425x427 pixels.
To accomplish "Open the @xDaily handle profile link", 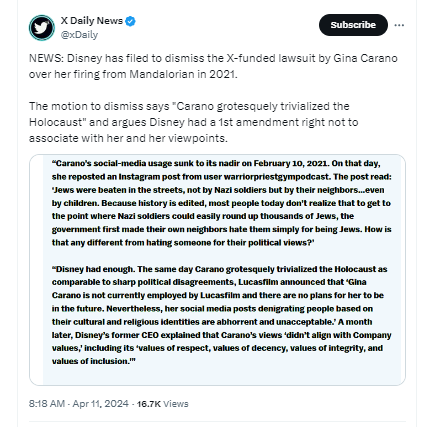I will pos(79,35).
